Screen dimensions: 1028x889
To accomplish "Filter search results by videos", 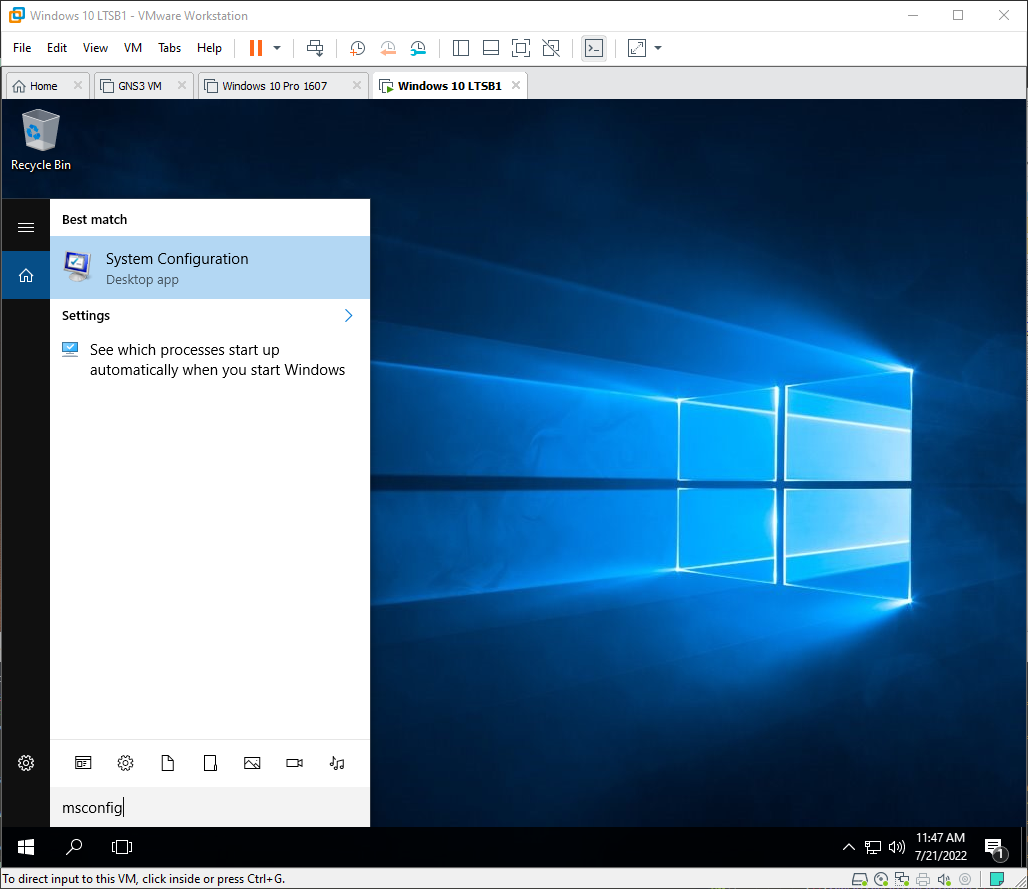I will click(x=294, y=763).
